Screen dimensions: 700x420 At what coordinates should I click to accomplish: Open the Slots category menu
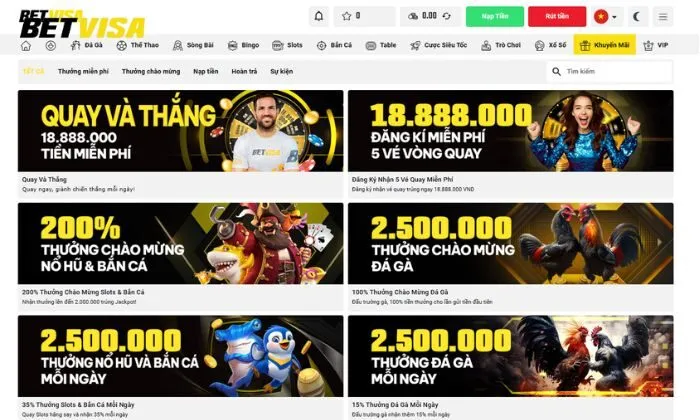(x=287, y=45)
